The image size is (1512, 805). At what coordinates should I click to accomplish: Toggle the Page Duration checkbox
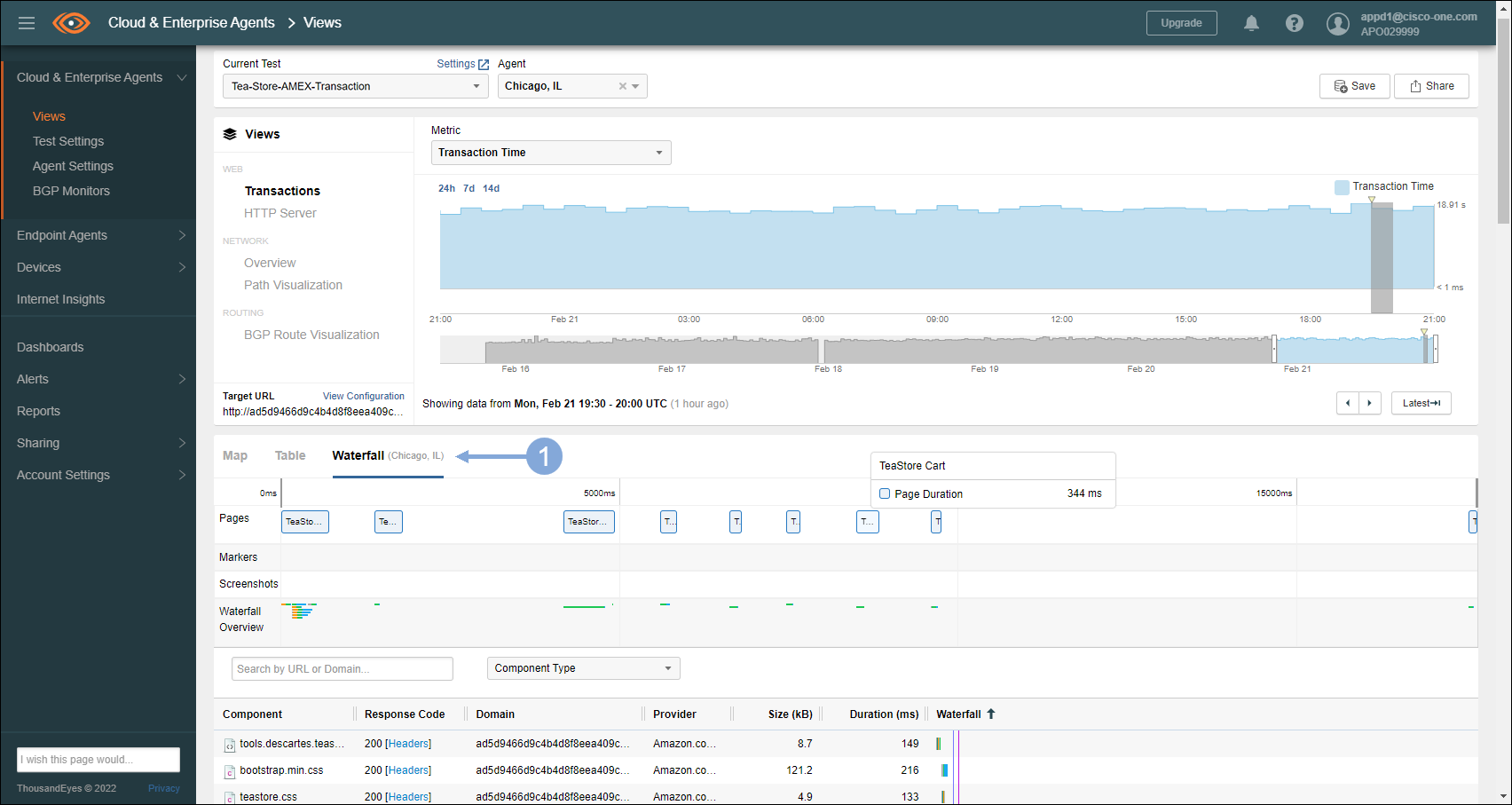885,493
